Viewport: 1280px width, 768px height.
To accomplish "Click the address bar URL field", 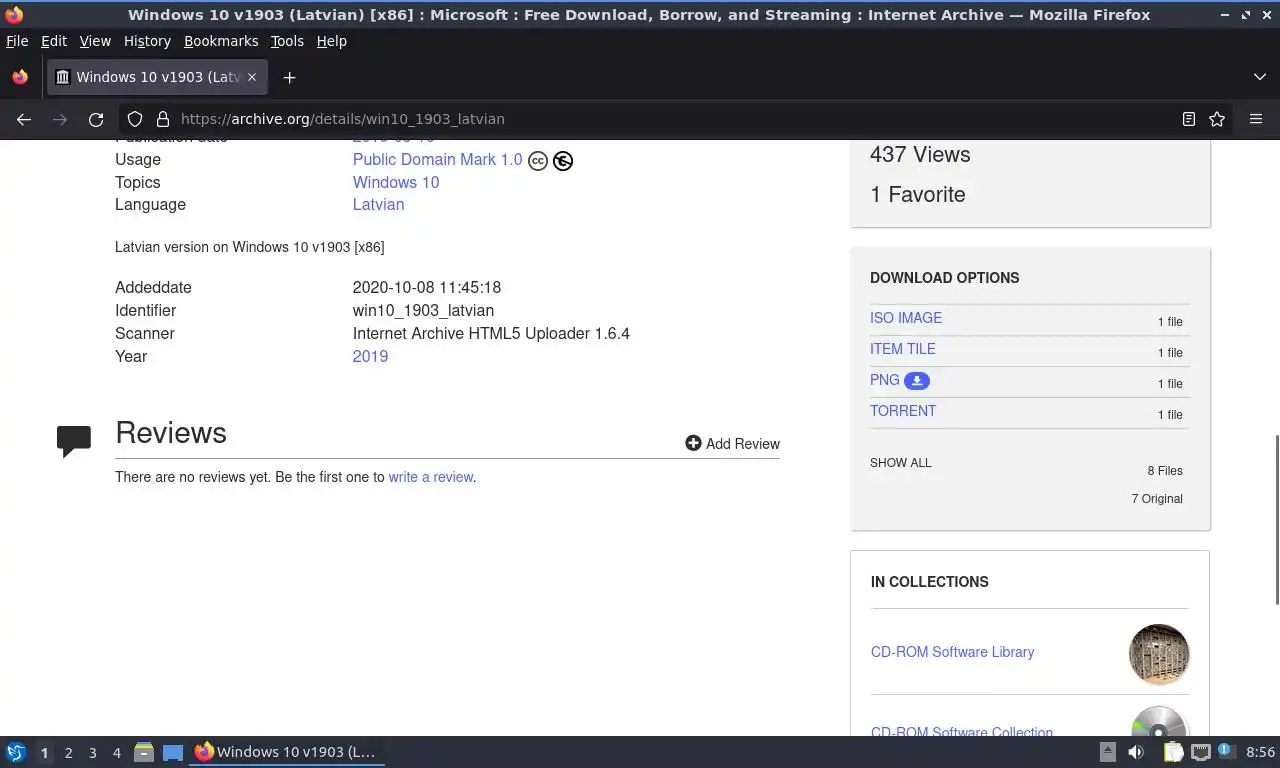I will coord(670,119).
